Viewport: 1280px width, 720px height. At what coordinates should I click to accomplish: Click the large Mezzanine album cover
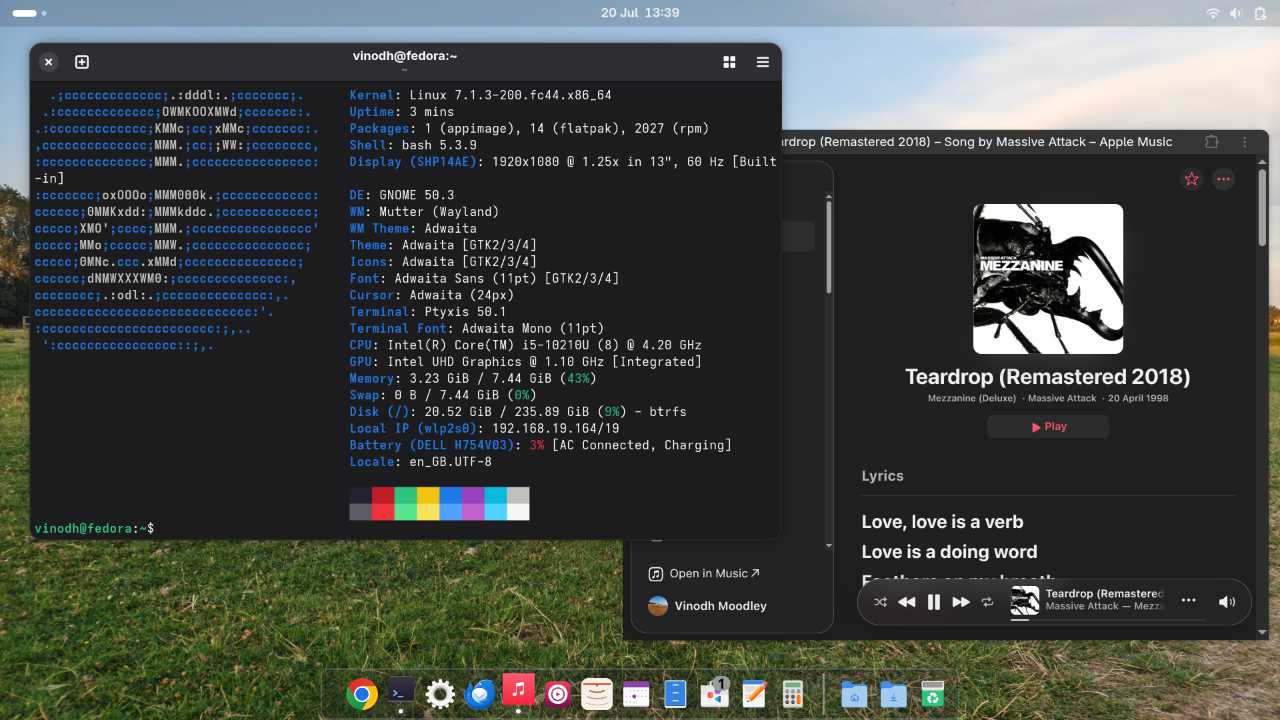click(x=1048, y=279)
